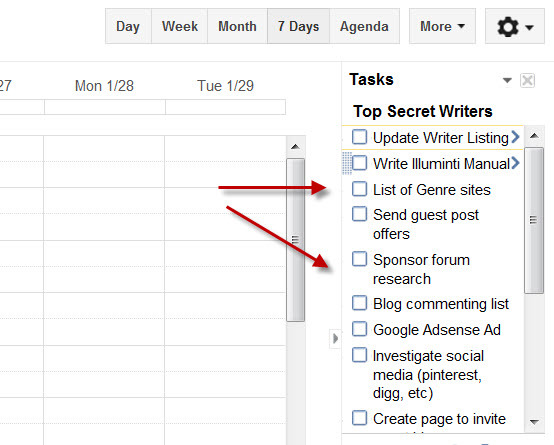Viewport: 554px width, 445px height.
Task: Open the settings gear menu
Action: 515,27
